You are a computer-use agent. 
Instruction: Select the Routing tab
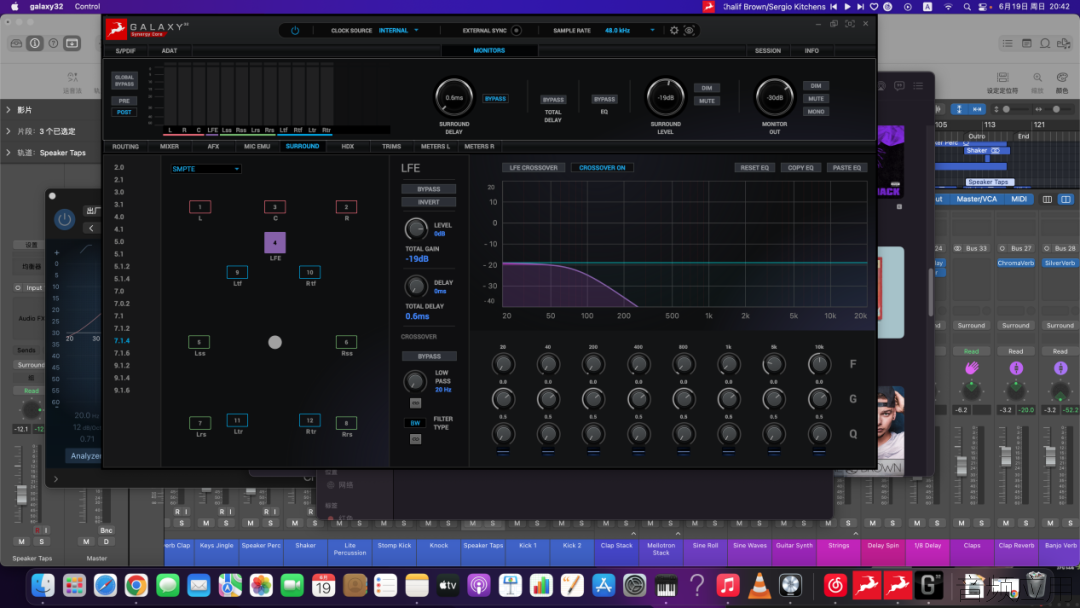click(125, 147)
